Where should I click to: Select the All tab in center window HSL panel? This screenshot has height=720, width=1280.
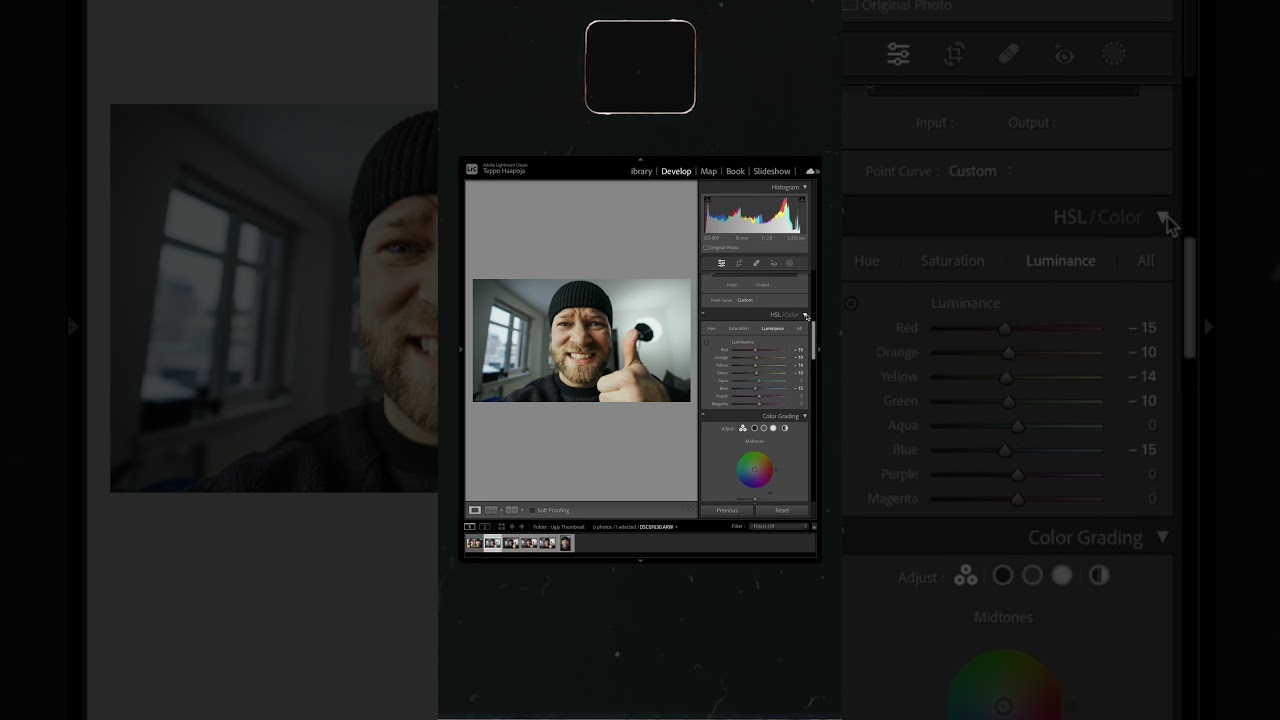pos(800,328)
